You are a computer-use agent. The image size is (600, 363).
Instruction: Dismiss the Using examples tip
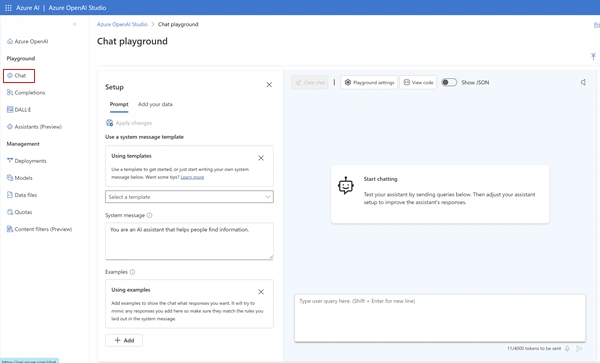click(x=261, y=292)
